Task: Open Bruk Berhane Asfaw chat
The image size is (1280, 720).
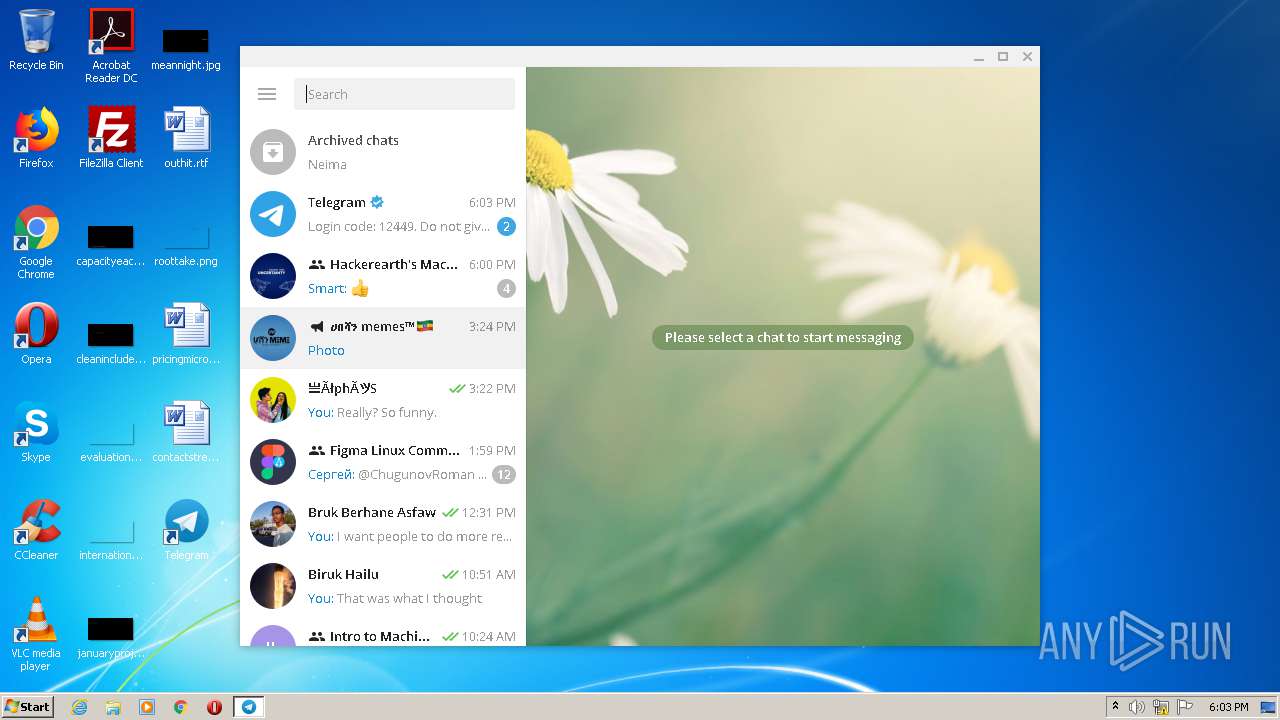Action: pos(383,524)
